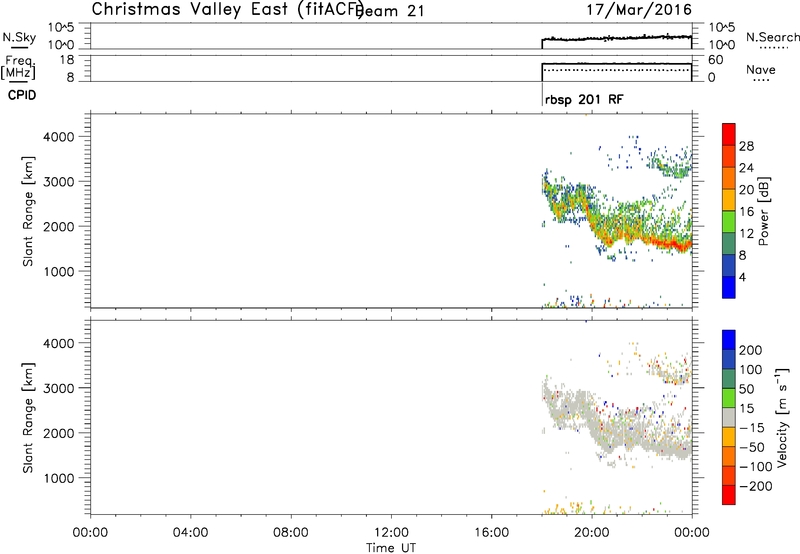Click '1000' on velocity panel range axis

(x=58, y=478)
